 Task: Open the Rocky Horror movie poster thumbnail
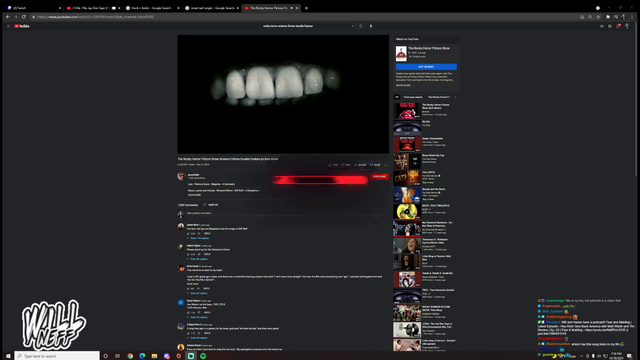click(401, 53)
